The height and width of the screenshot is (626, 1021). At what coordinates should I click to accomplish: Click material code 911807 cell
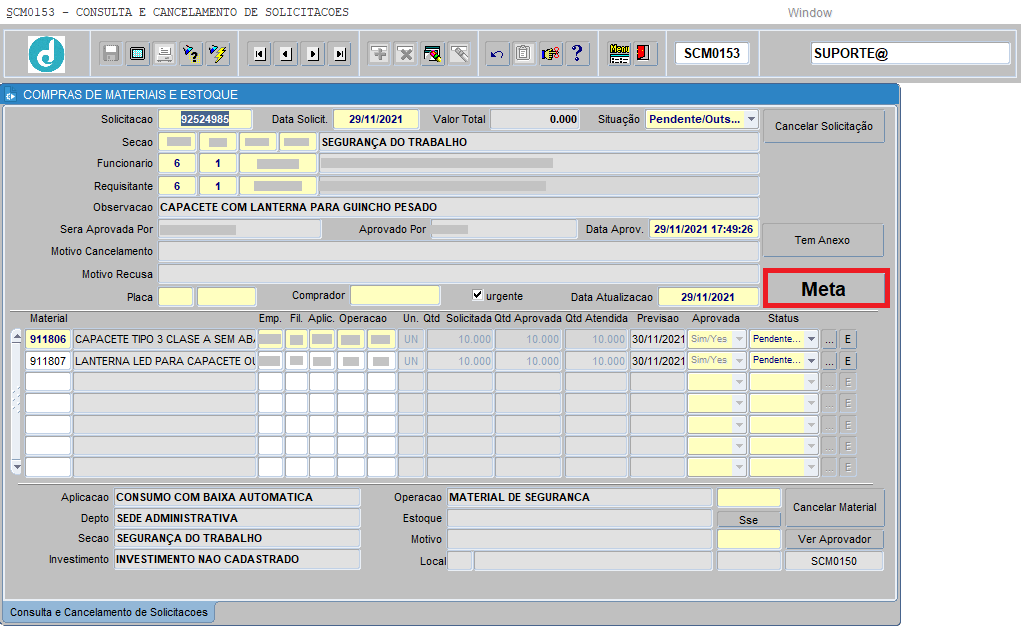[x=48, y=361]
